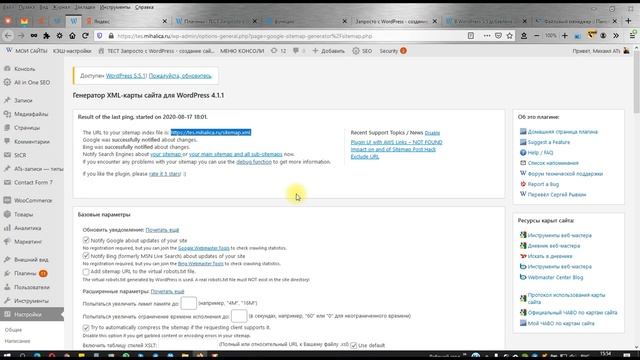Image resolution: width=640 pixels, height=360 pixels.
Task: Switch to the Яндекс tab
Action: [x=126, y=21]
